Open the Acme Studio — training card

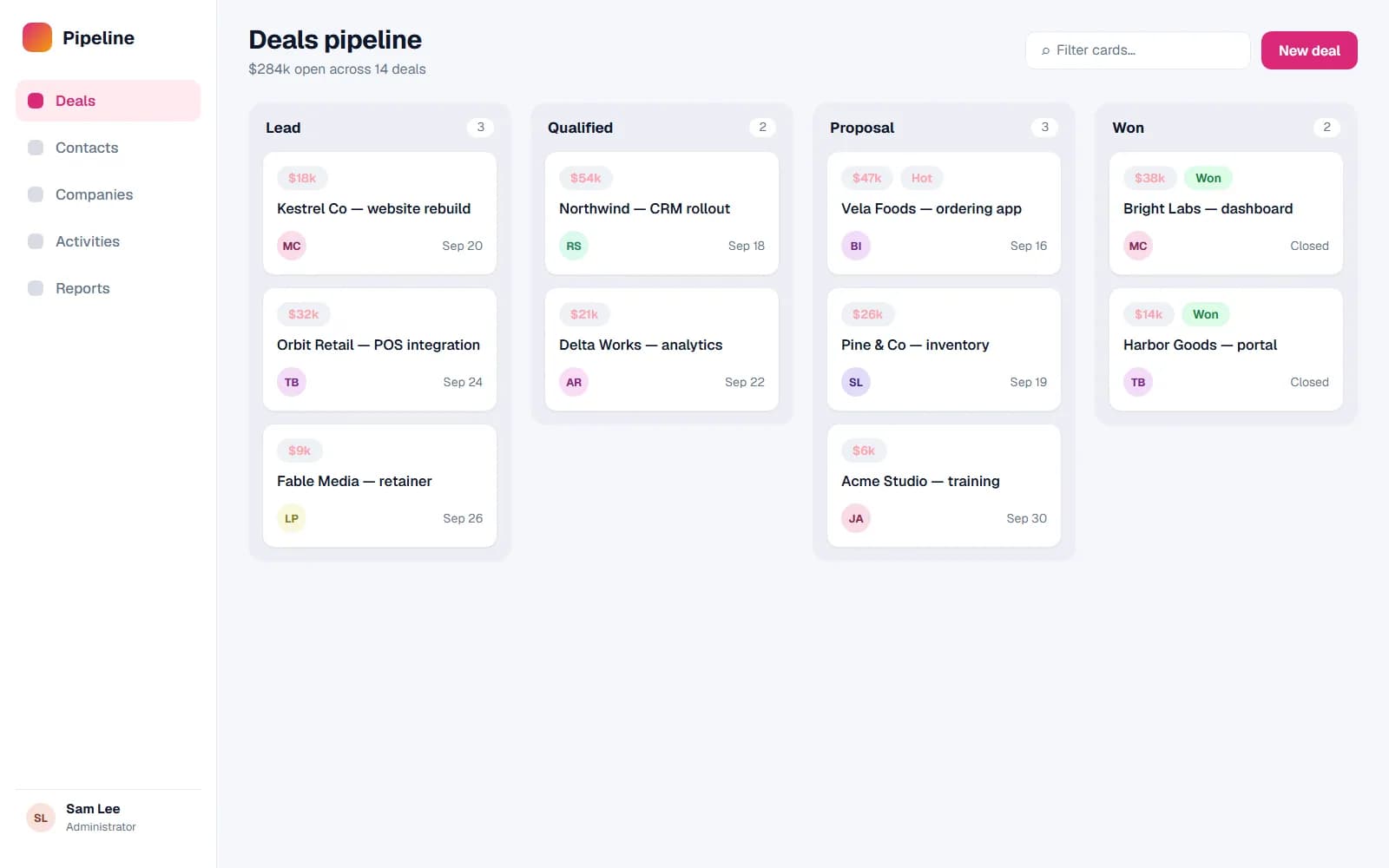(x=944, y=486)
